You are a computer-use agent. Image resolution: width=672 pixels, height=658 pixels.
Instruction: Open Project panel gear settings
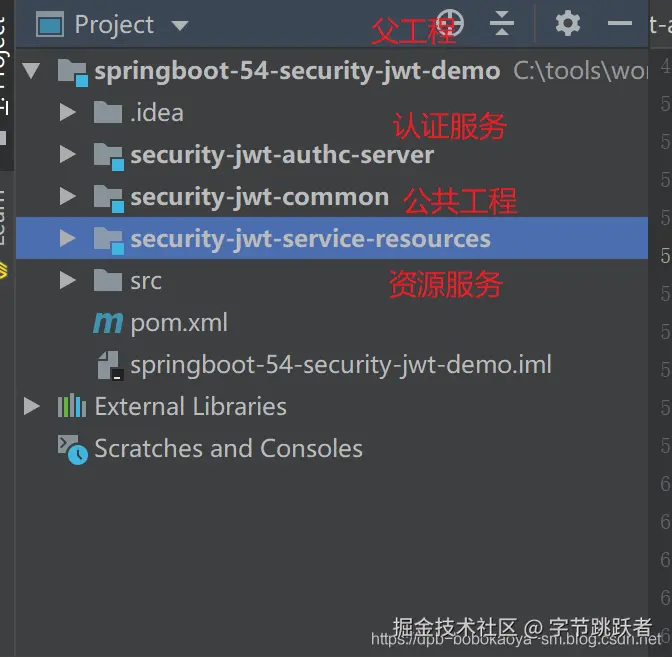coord(568,23)
